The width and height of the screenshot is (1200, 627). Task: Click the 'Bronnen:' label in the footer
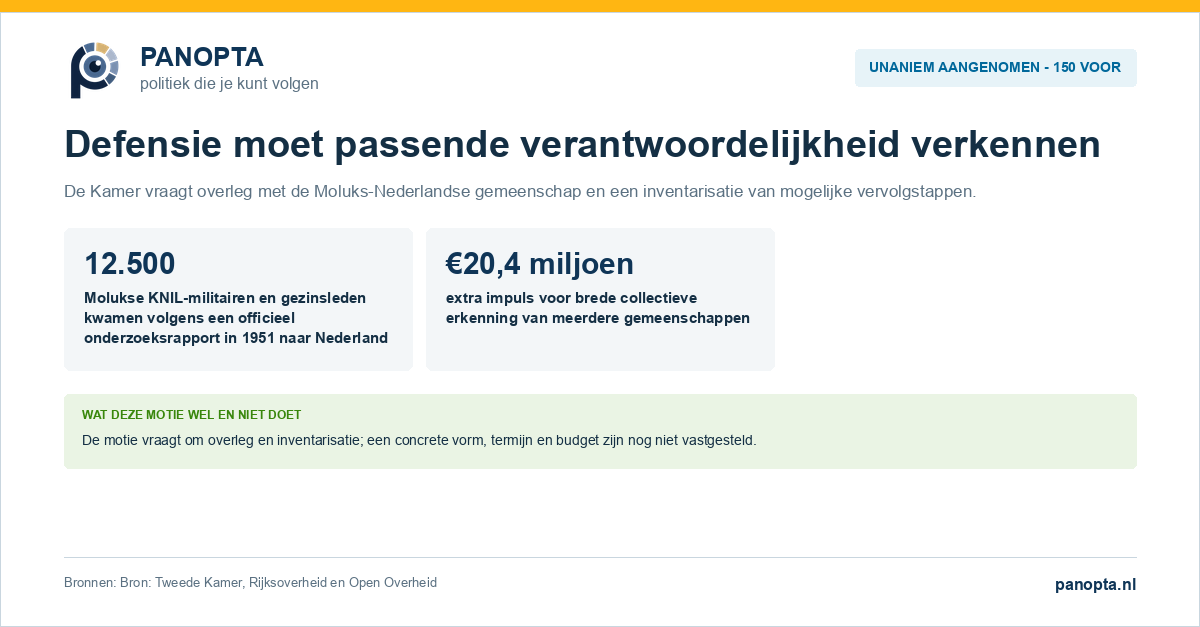pyautogui.click(x=90, y=583)
